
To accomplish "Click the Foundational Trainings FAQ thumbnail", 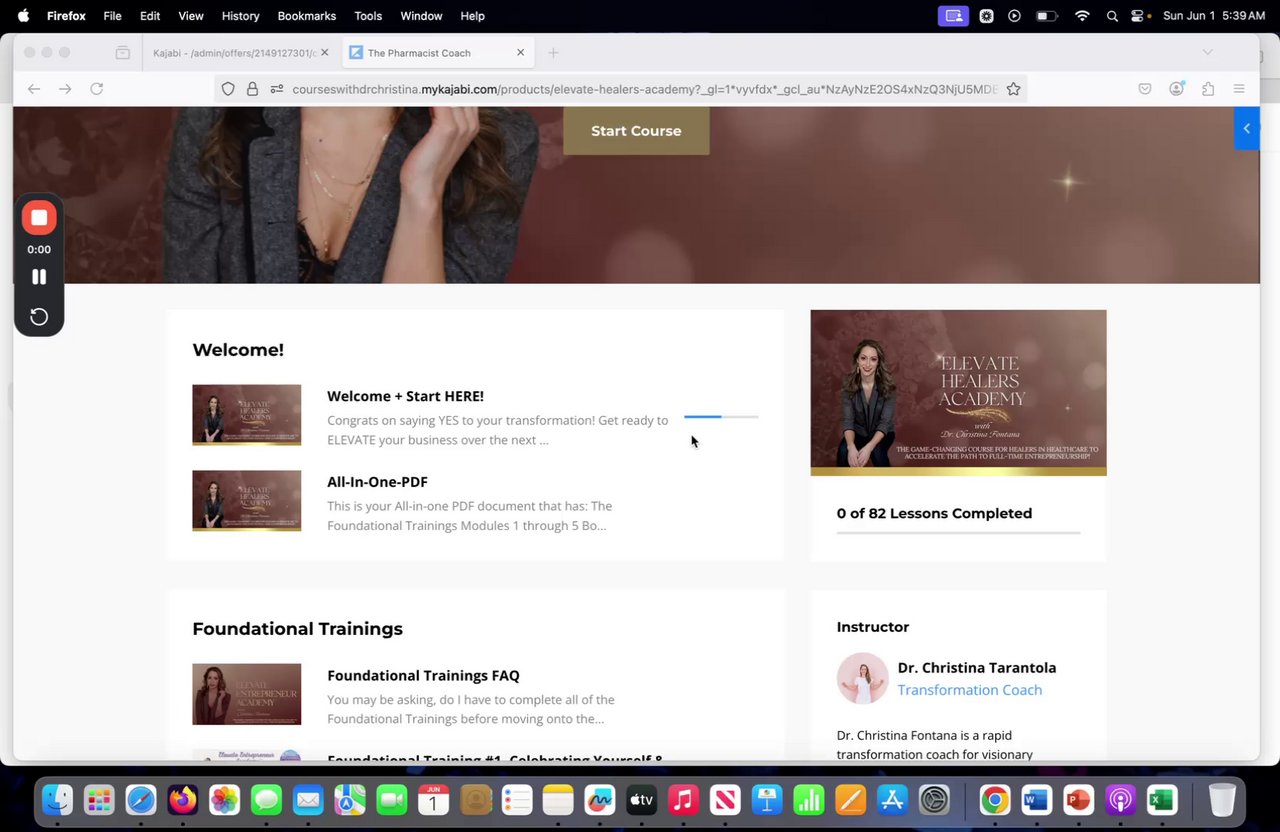I will [247, 694].
